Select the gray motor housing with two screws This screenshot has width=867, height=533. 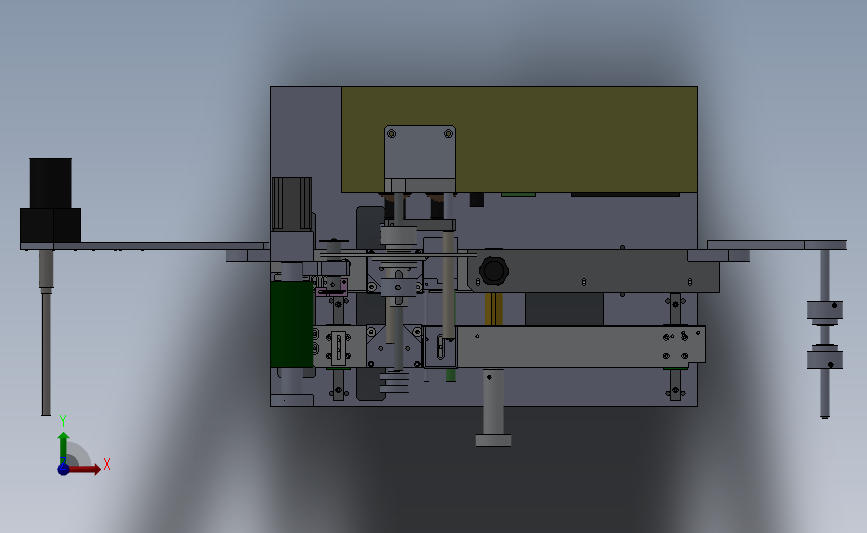420,159
